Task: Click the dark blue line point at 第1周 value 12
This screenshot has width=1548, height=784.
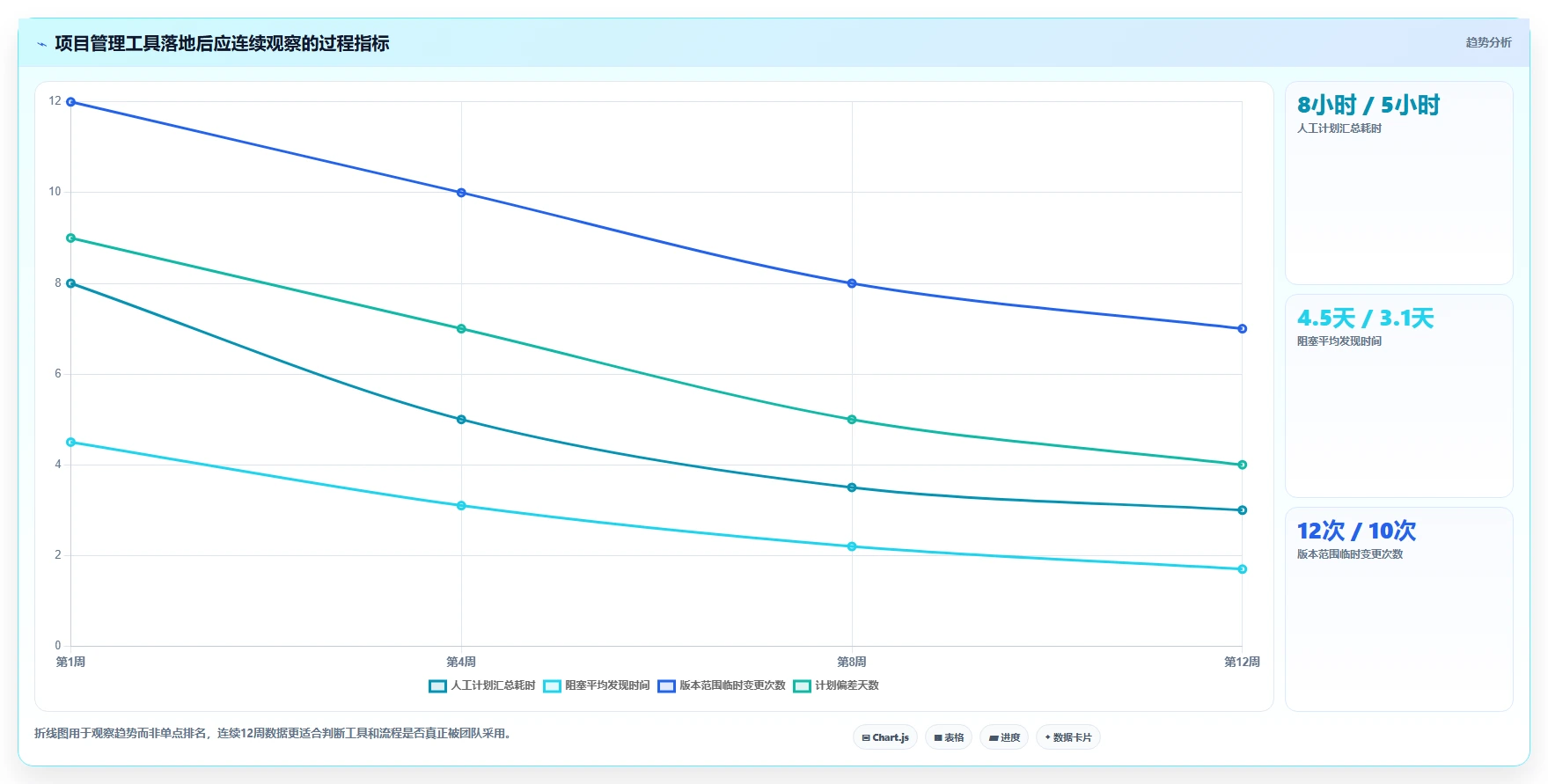Action: [x=71, y=102]
